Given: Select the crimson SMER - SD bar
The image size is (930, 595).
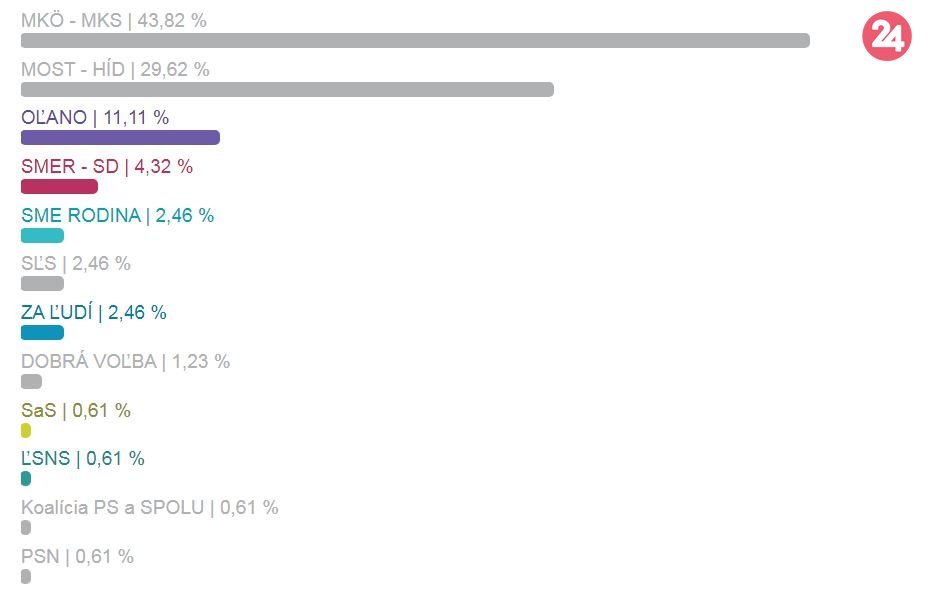Looking at the screenshot, I should (x=59, y=186).
